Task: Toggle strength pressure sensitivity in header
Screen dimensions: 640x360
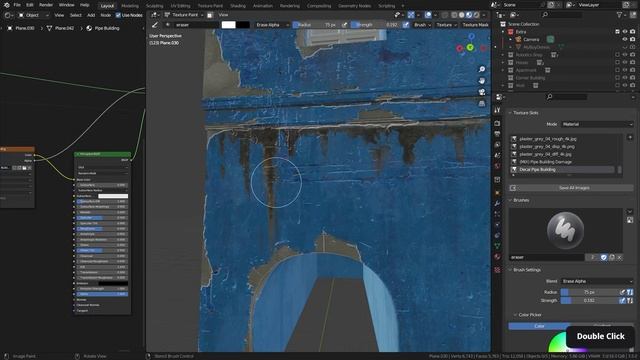Action: [406, 25]
